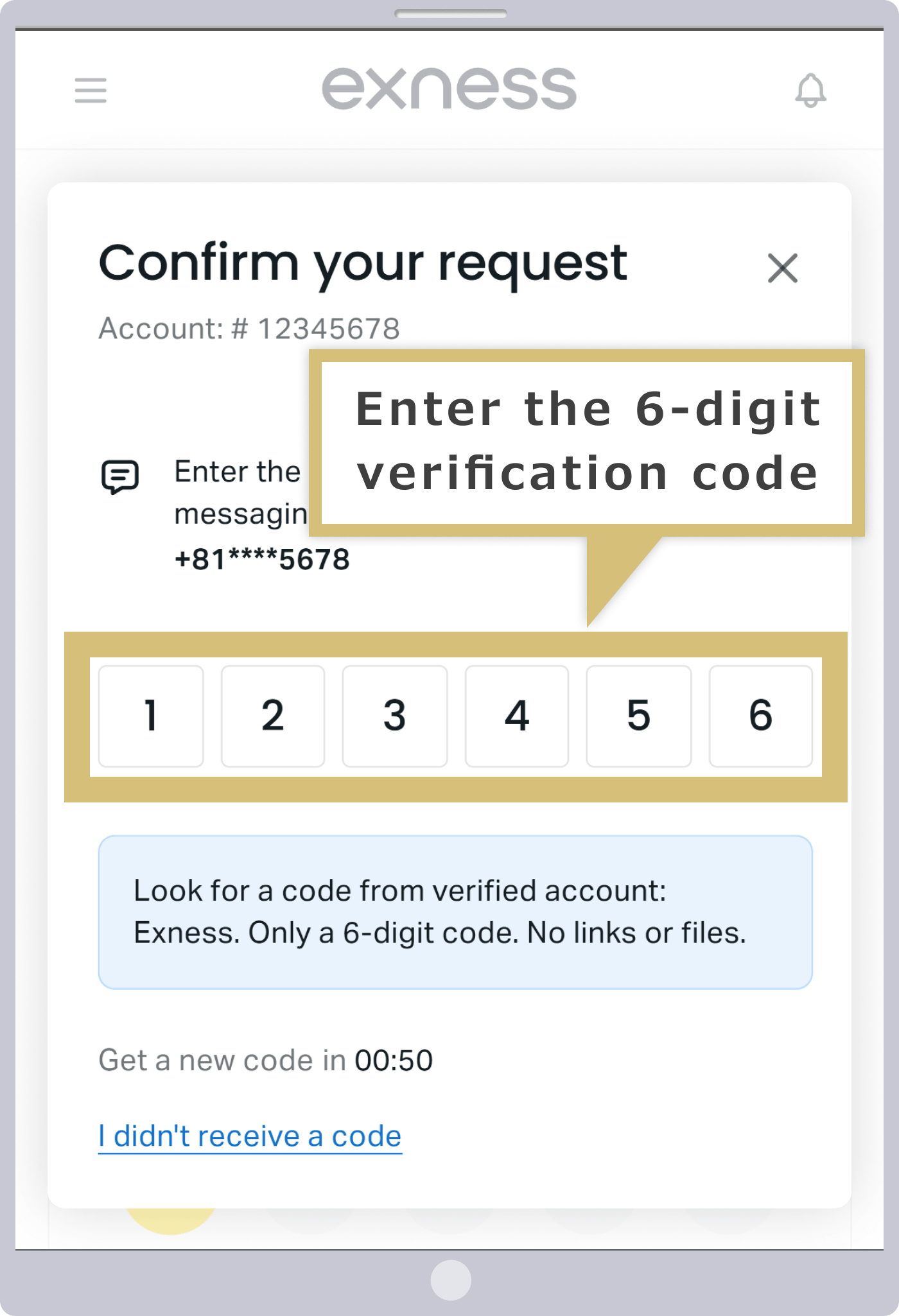Click the Account # 12345678 text
Image resolution: width=899 pixels, height=1316 pixels.
(249, 329)
